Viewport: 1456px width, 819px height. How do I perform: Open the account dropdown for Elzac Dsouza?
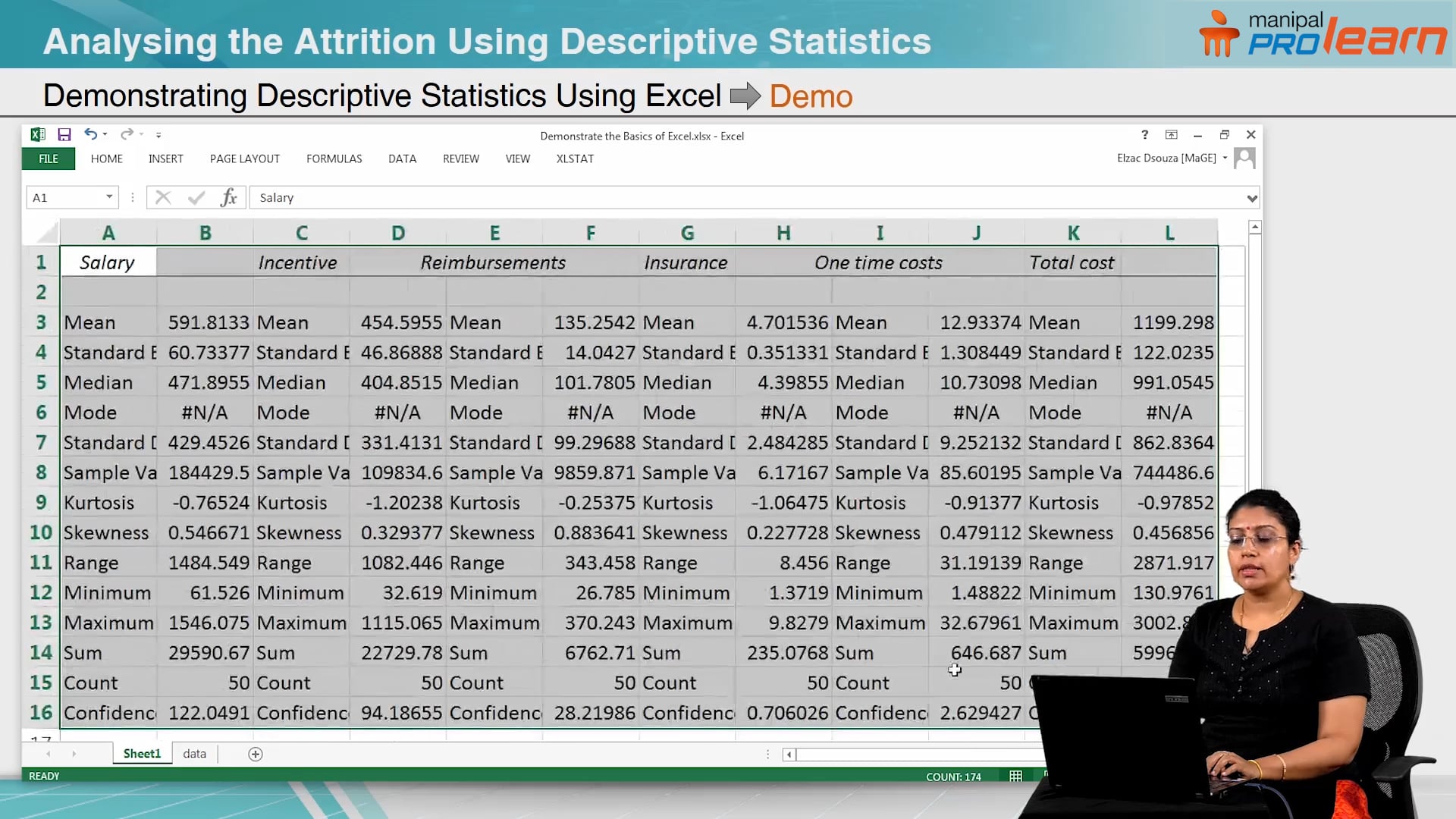(x=1224, y=158)
